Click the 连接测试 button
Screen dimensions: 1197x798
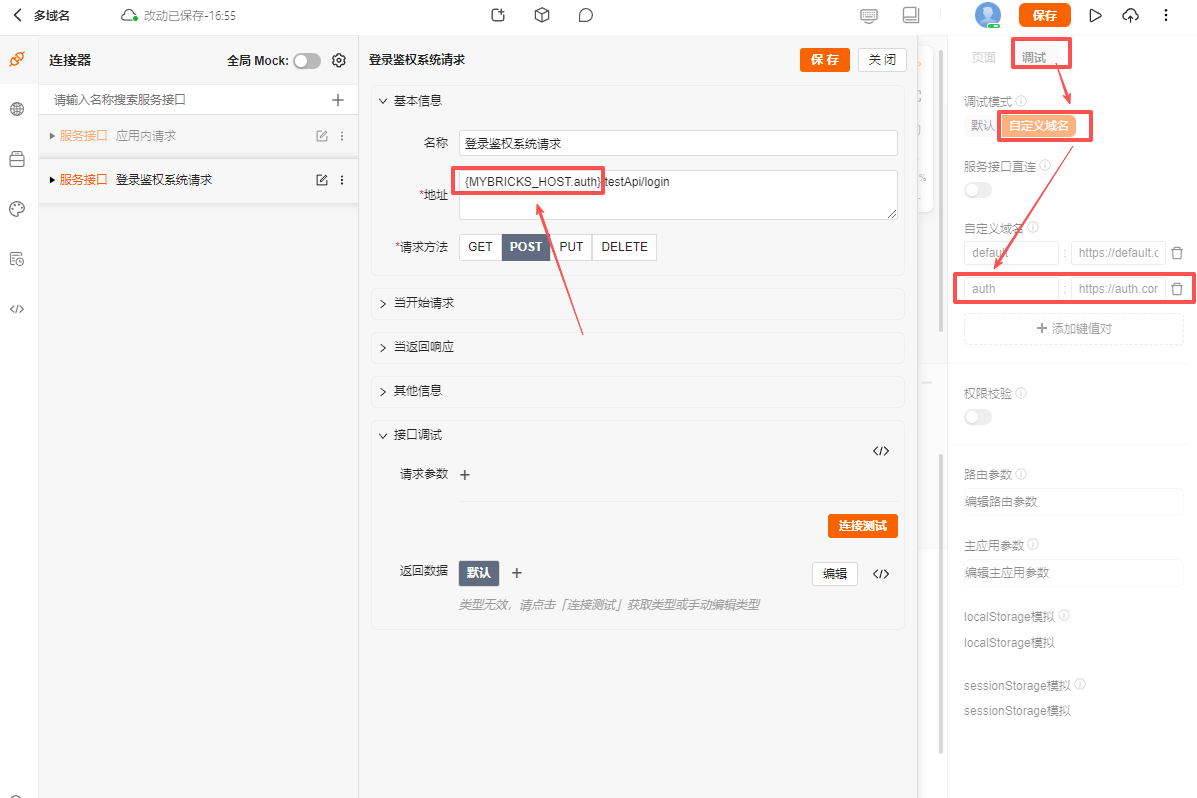(x=862, y=526)
